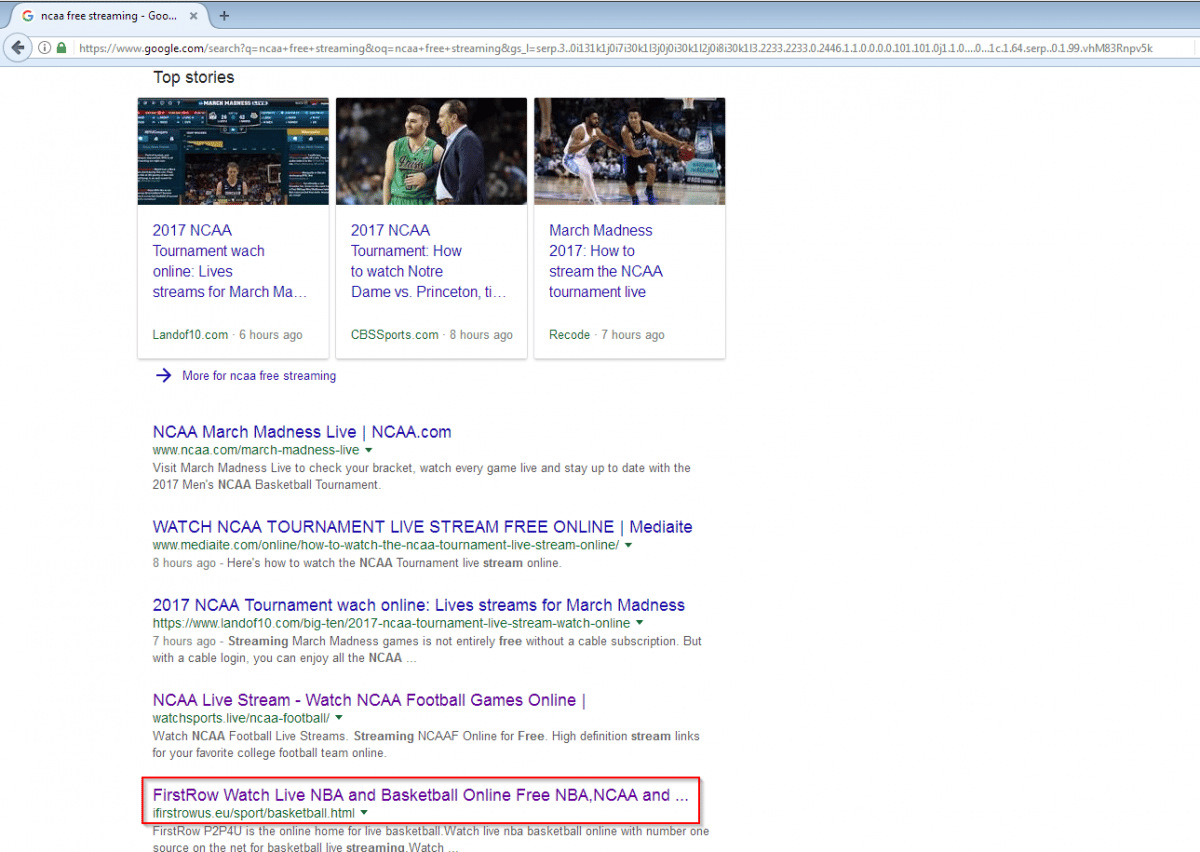1200x852 pixels.
Task: Click the URL address bar field
Action: coord(600,48)
